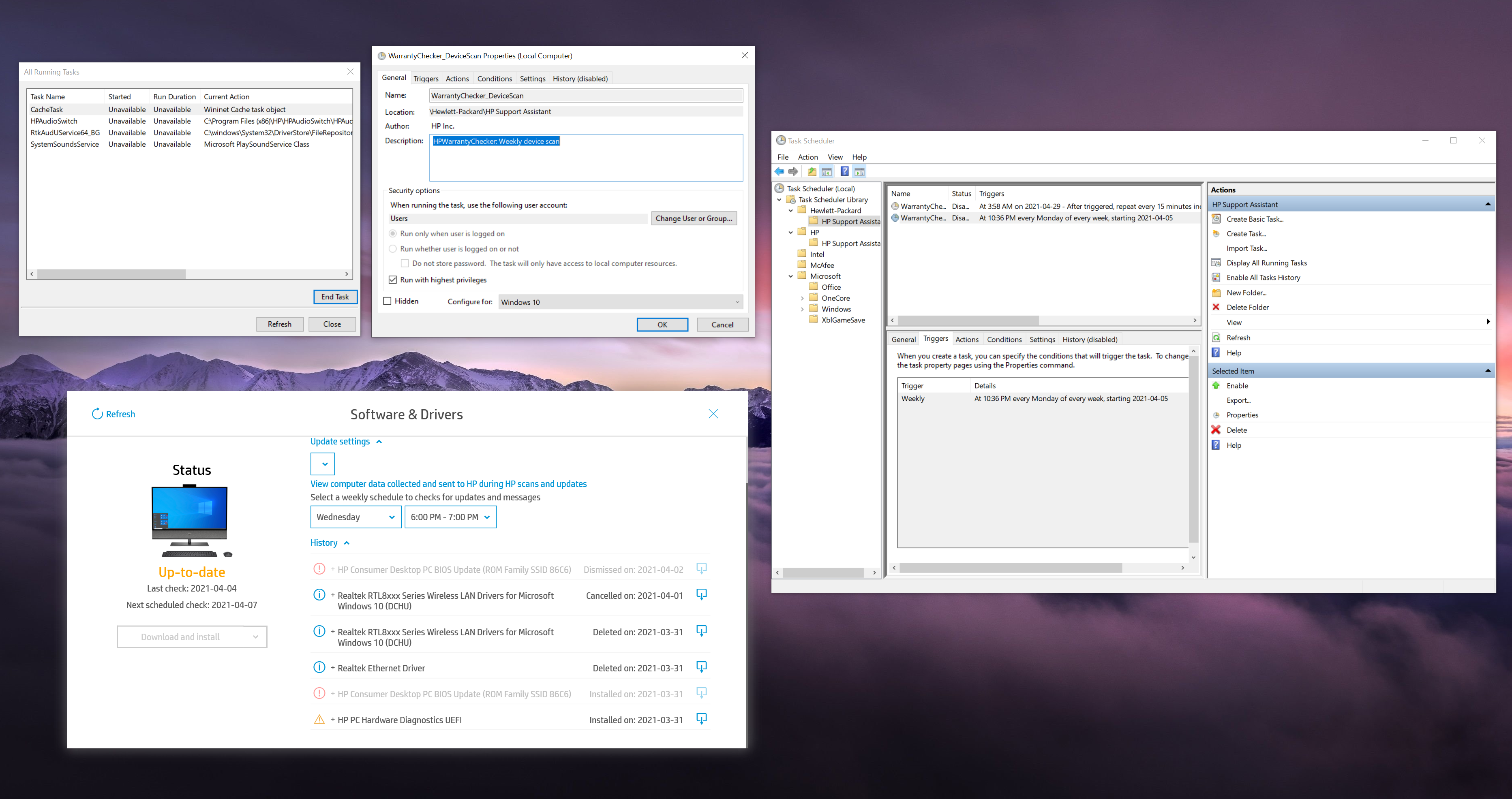Open the Action menu in Task Scheduler
Viewport: 1512px width, 799px height.
(807, 157)
